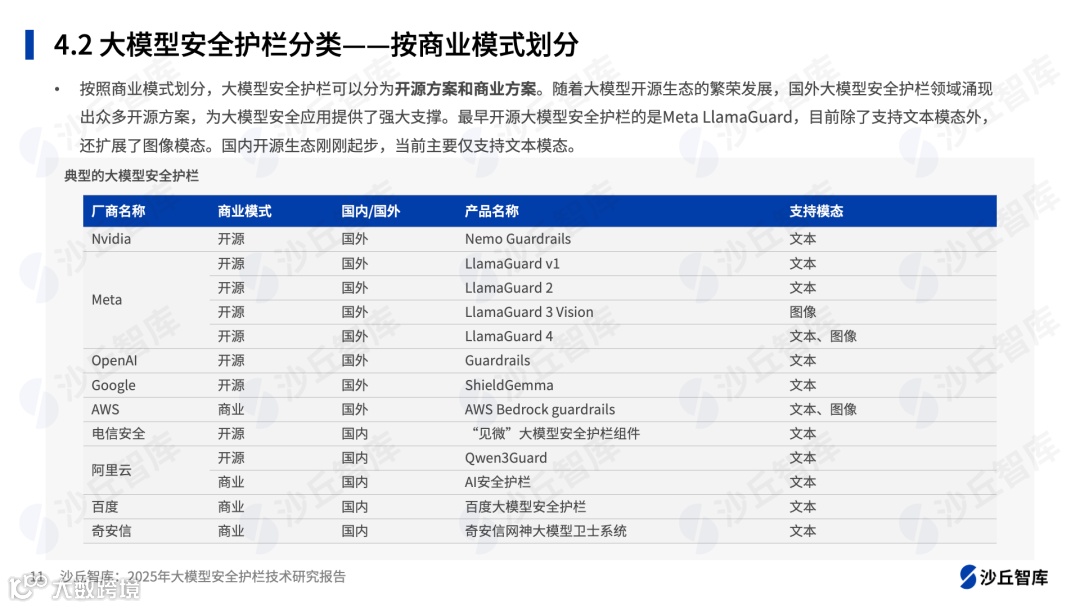Click the '厂商名称' column header
This screenshot has height=608, width=1080.
pos(118,211)
